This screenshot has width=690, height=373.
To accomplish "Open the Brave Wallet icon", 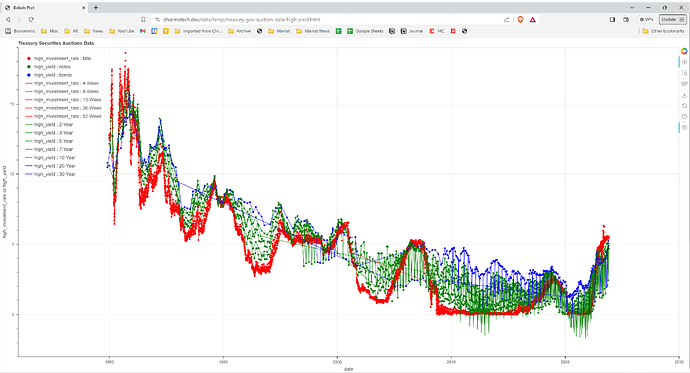I will pyautogui.click(x=626, y=19).
